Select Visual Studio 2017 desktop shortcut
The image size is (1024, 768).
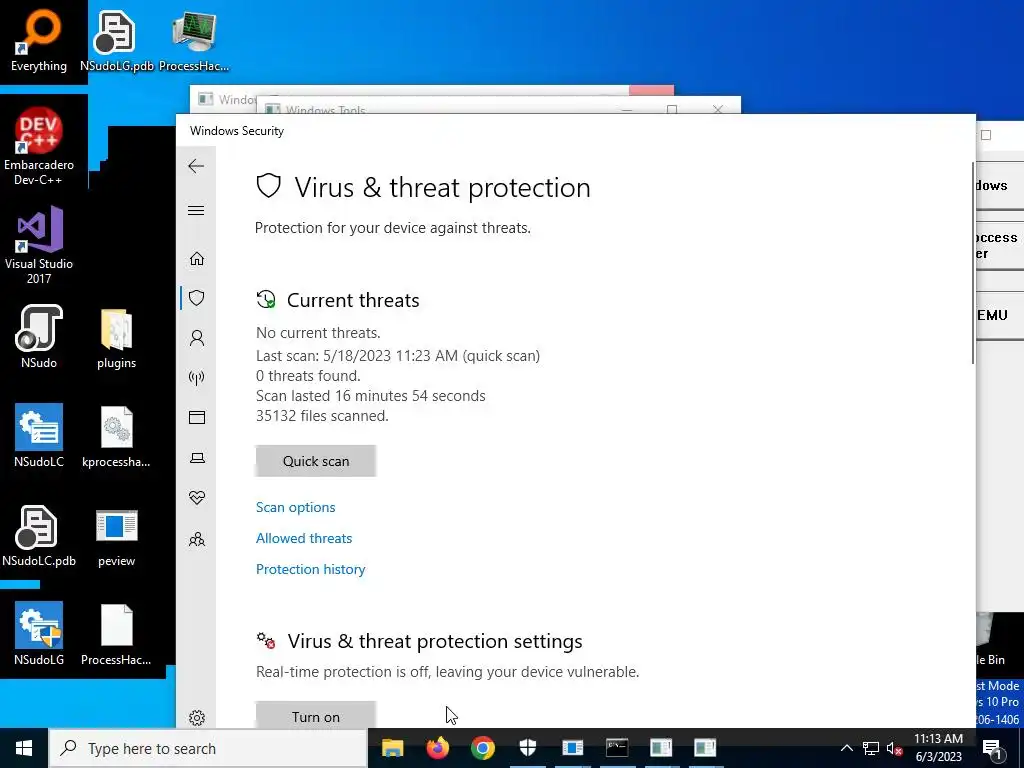[39, 246]
